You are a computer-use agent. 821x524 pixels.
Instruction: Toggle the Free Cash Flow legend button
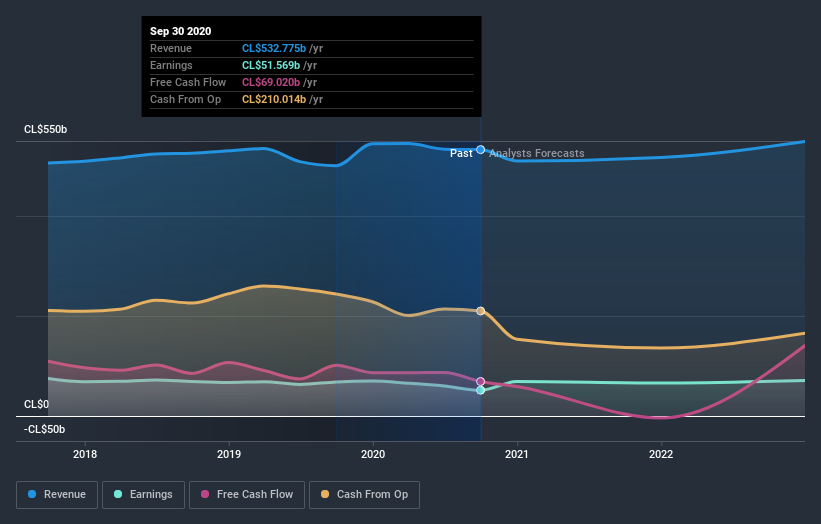[247, 495]
